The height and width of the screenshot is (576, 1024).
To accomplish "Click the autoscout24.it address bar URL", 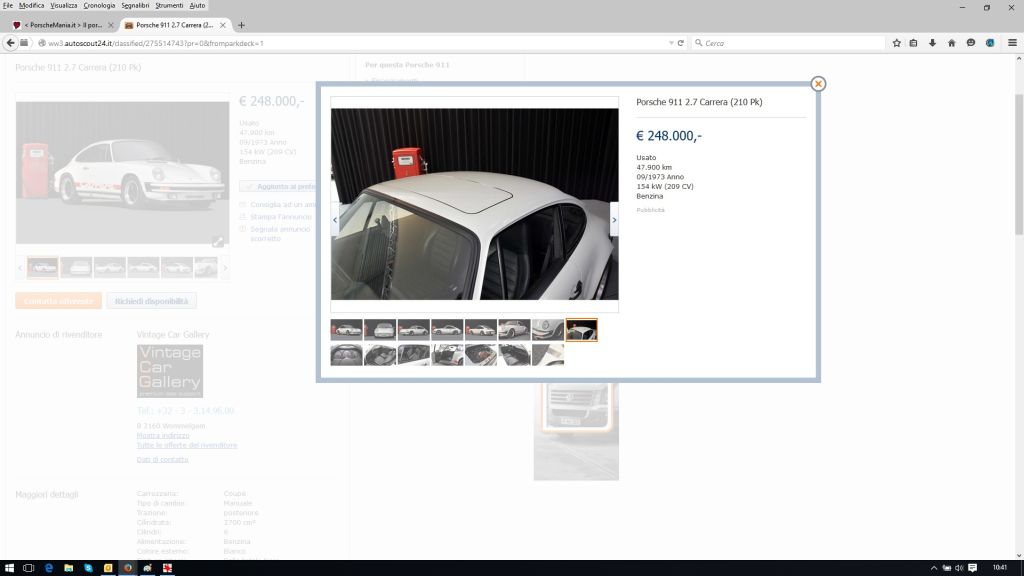I will click(155, 43).
